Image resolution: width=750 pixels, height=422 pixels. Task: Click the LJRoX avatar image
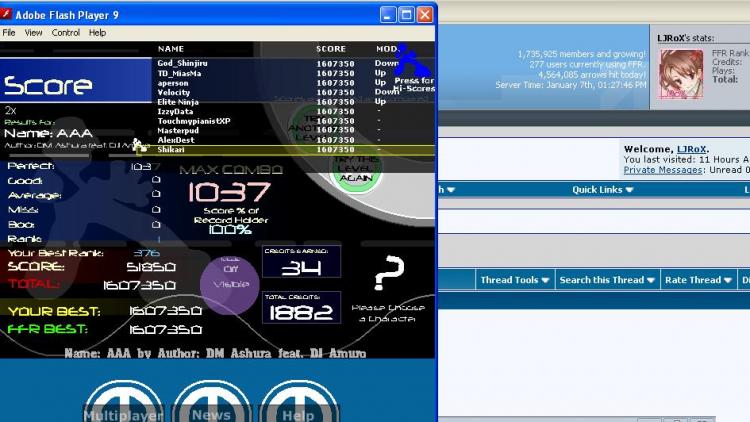click(x=681, y=74)
